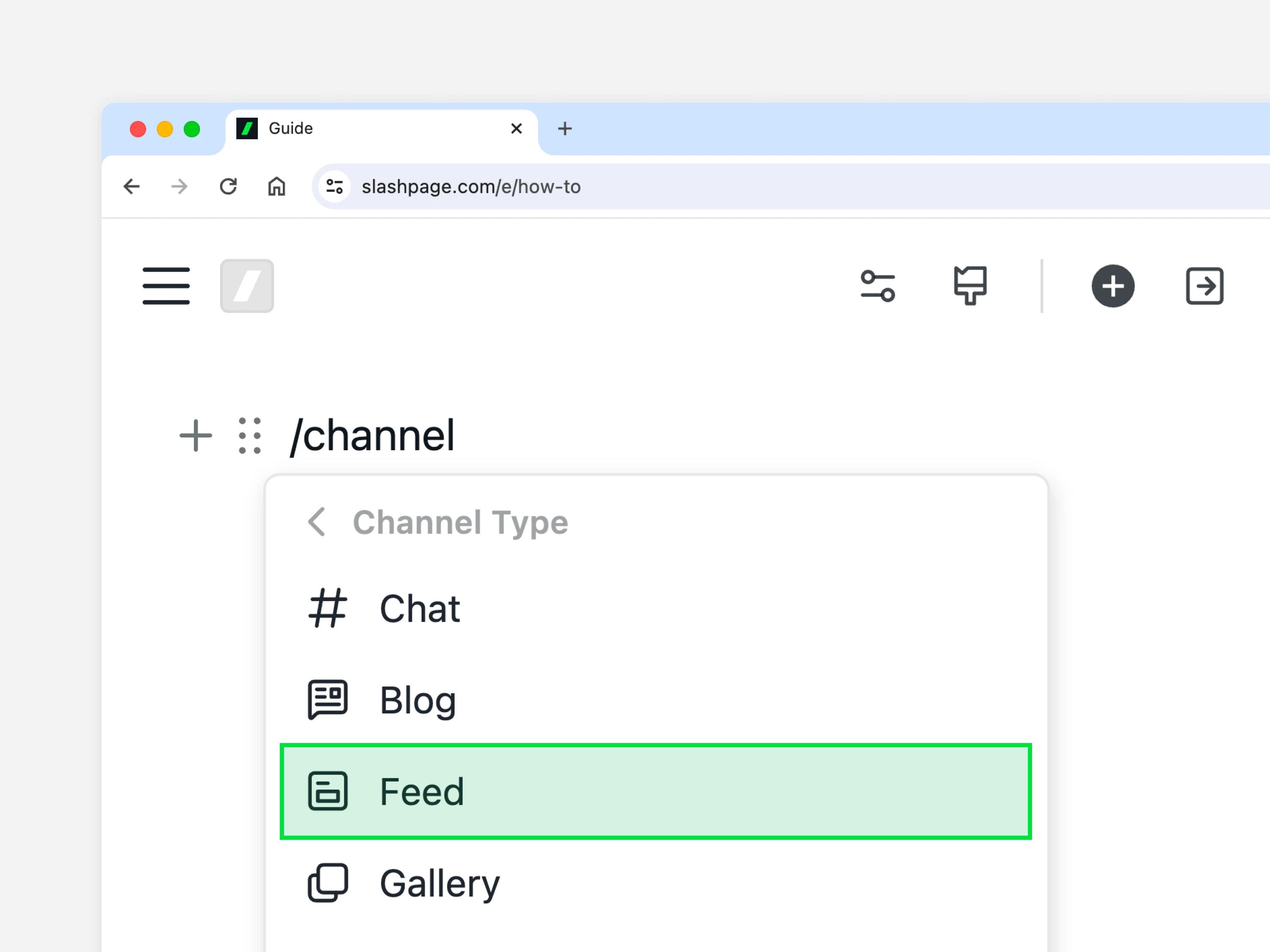
Task: Open site information icon in address bar
Action: [x=335, y=187]
